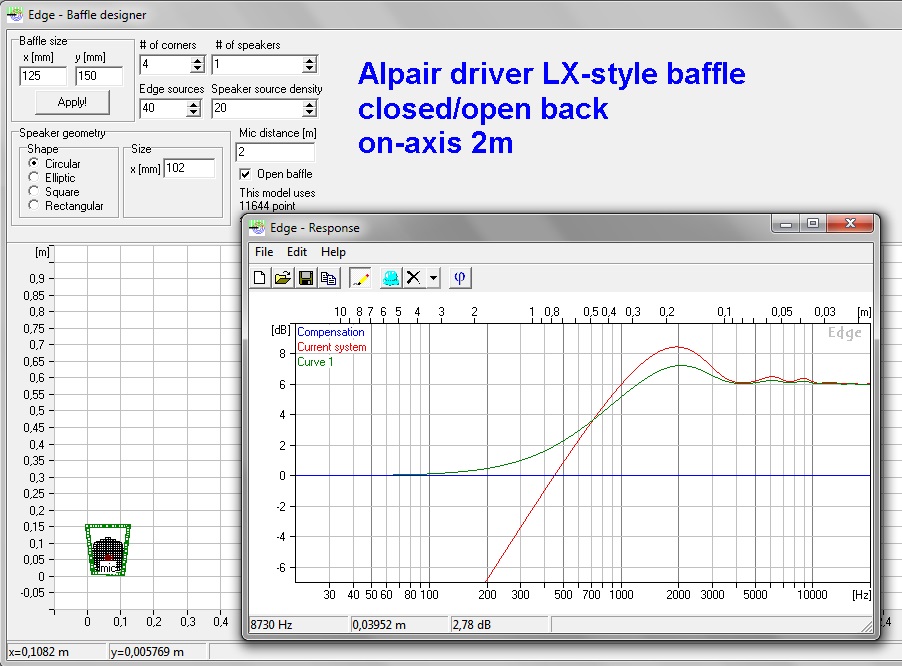Click the Apply! button
This screenshot has height=666, width=902.
72,102
